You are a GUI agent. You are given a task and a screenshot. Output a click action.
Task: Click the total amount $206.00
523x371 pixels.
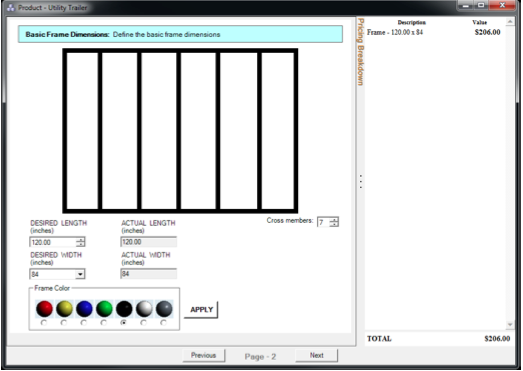pos(497,339)
